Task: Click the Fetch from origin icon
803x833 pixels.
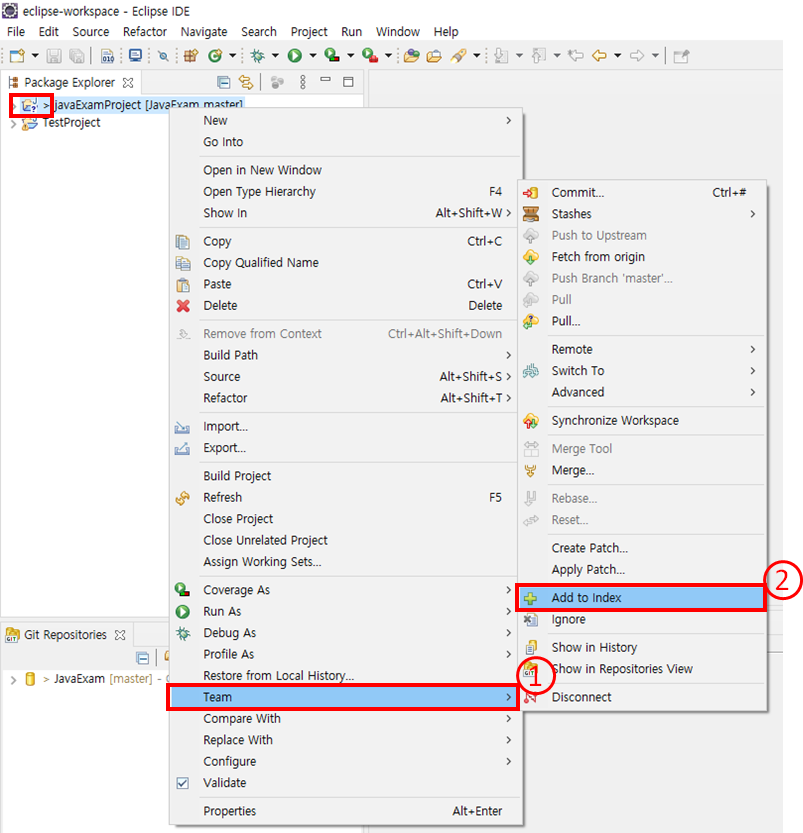Action: click(x=531, y=257)
